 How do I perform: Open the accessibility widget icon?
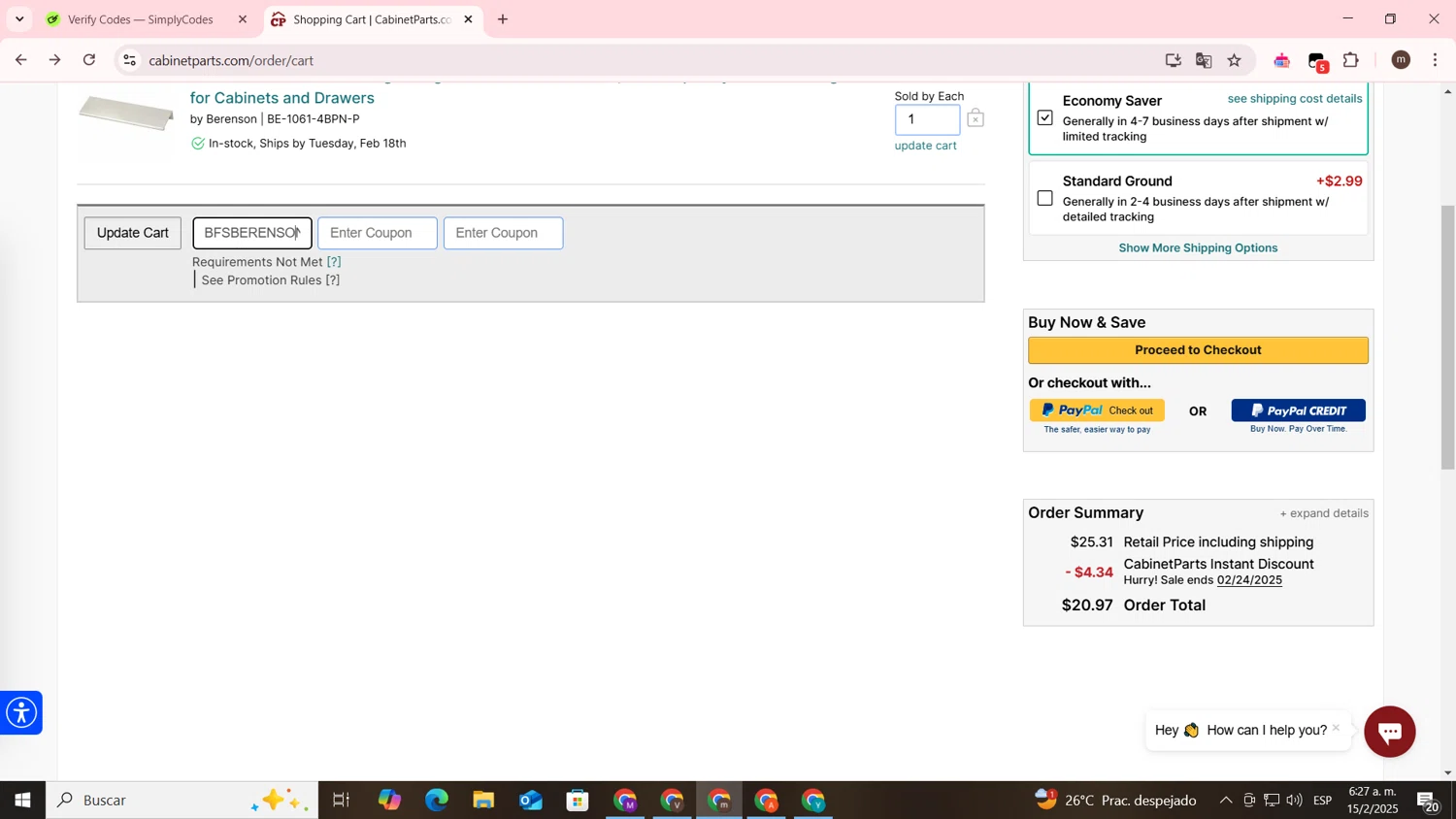[x=20, y=713]
